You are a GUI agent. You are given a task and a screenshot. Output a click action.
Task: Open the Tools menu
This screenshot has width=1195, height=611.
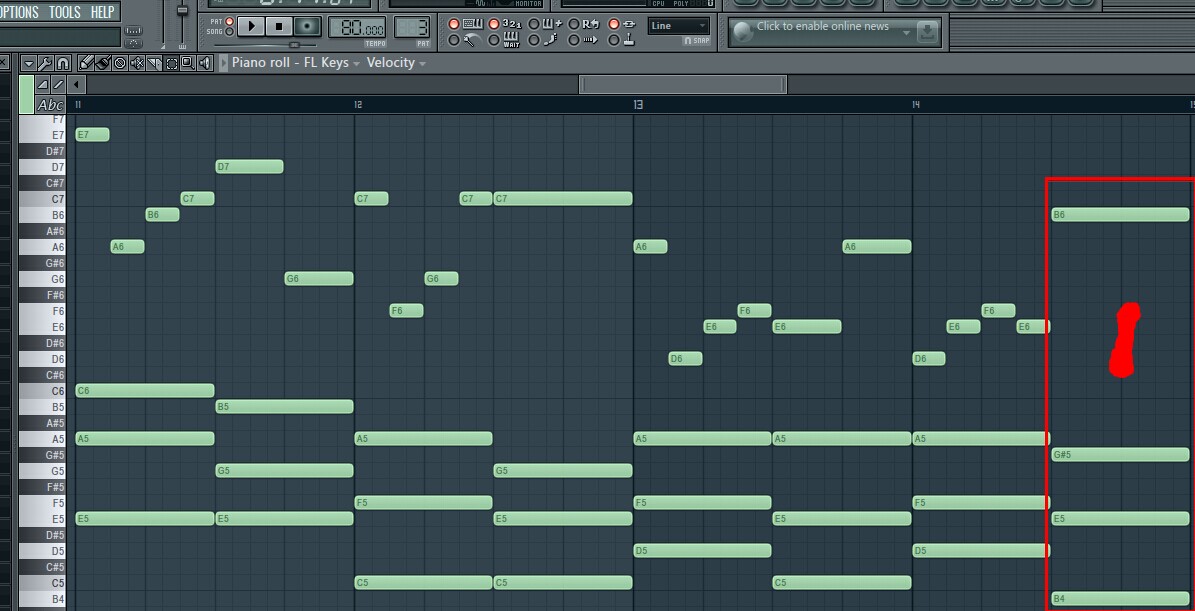pos(65,12)
